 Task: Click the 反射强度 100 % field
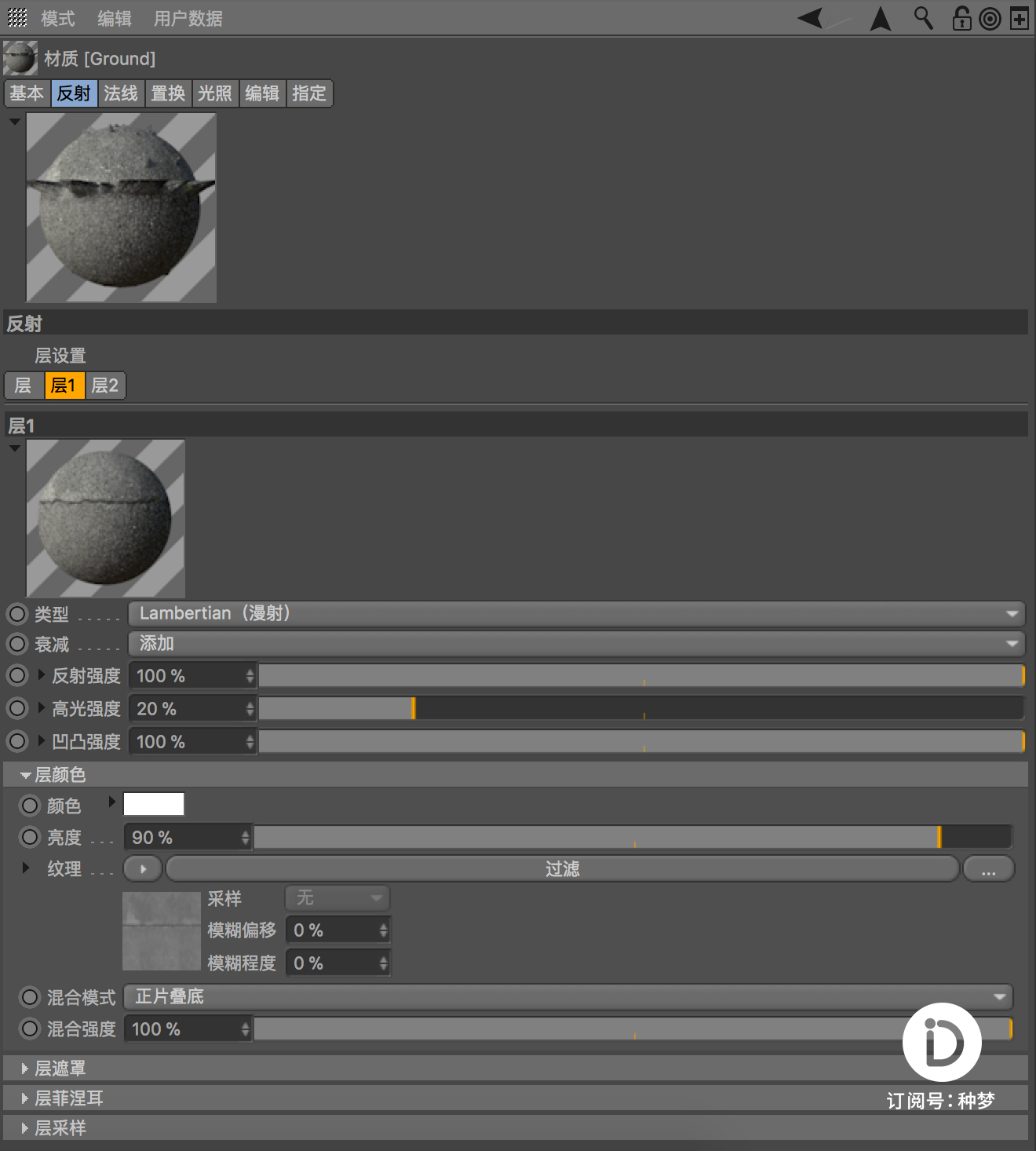click(192, 676)
